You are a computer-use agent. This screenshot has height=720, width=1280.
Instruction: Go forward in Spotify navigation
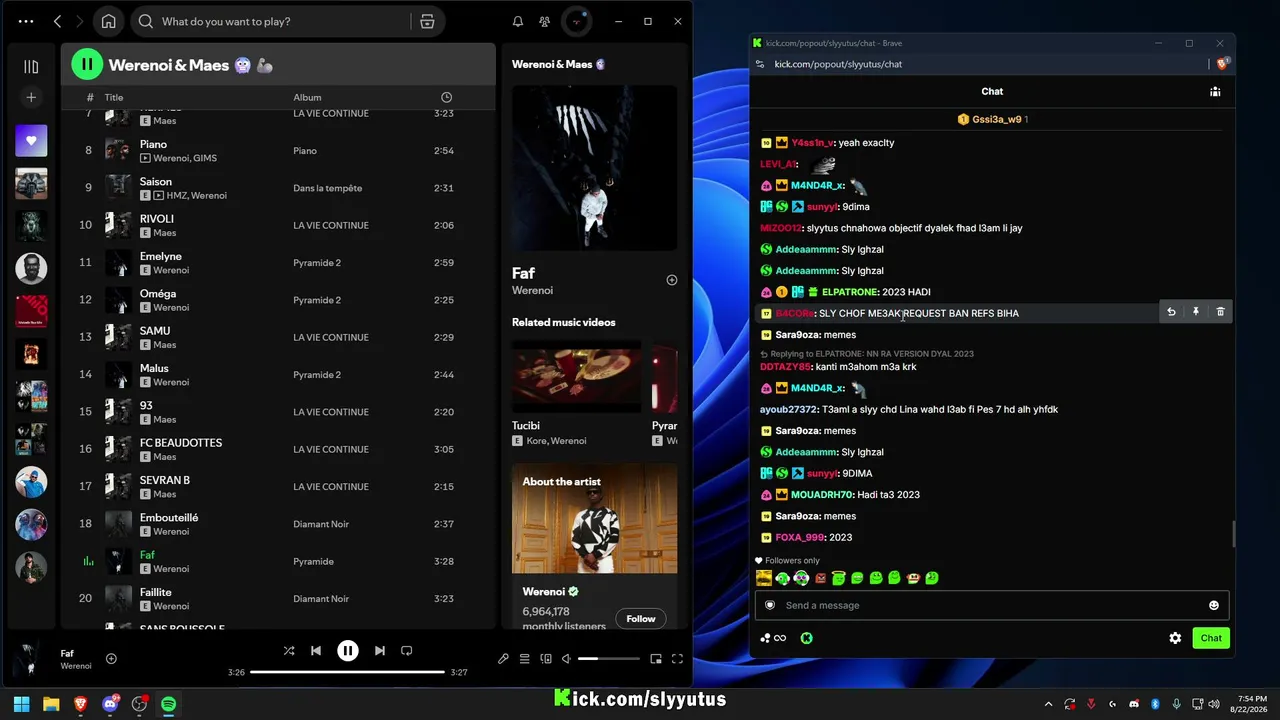[x=80, y=21]
